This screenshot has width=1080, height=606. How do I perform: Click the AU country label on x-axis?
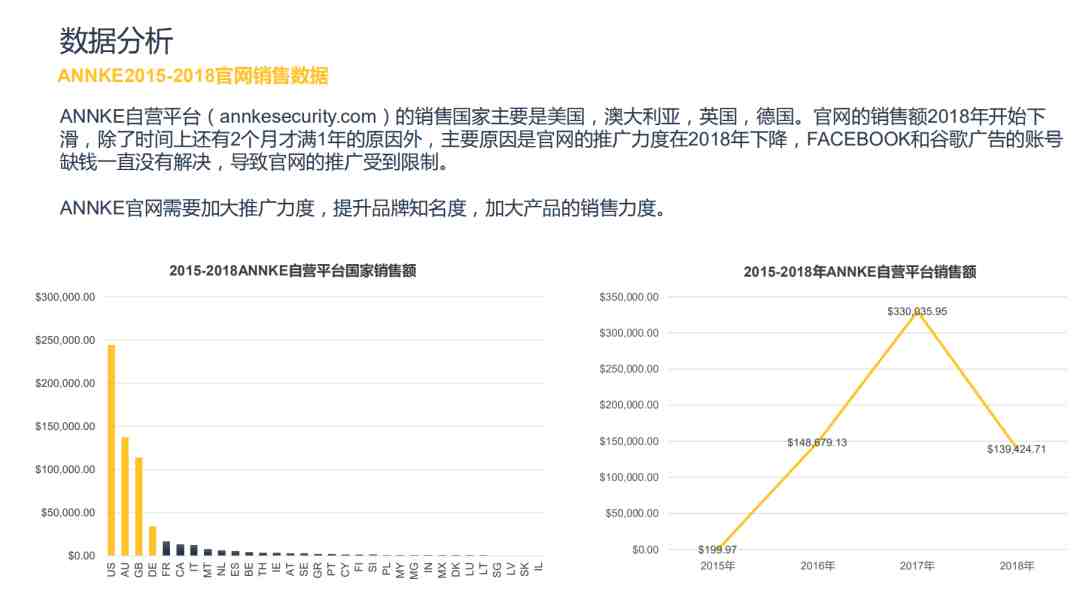[x=125, y=570]
